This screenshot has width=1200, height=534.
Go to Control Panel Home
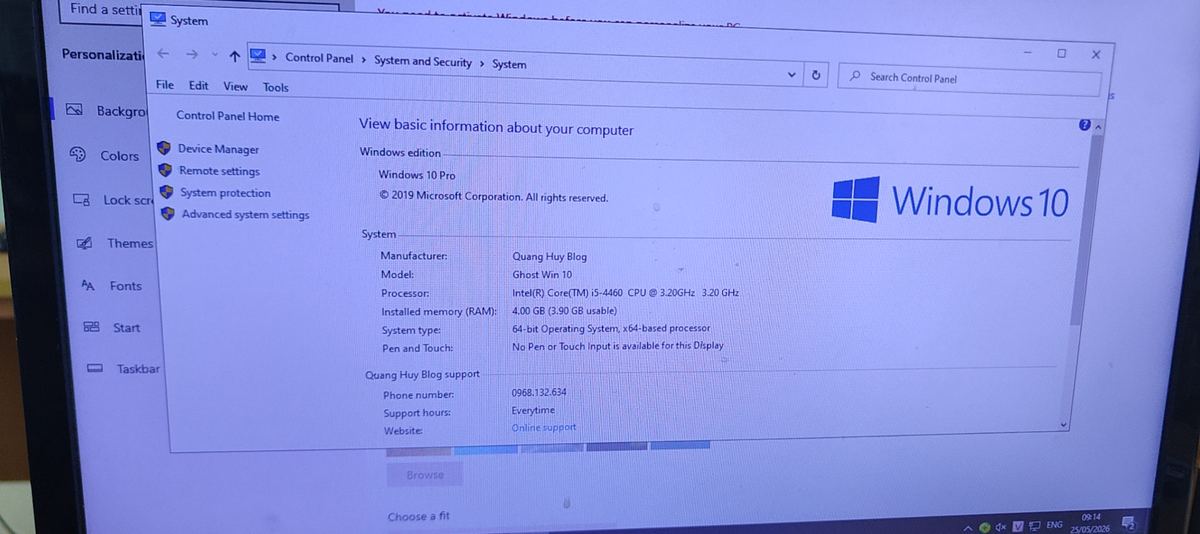[227, 116]
